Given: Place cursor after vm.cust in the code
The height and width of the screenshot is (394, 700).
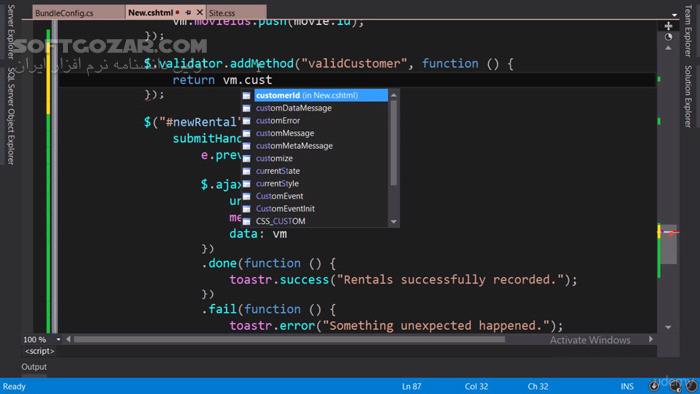Looking at the screenshot, I should click(272, 80).
